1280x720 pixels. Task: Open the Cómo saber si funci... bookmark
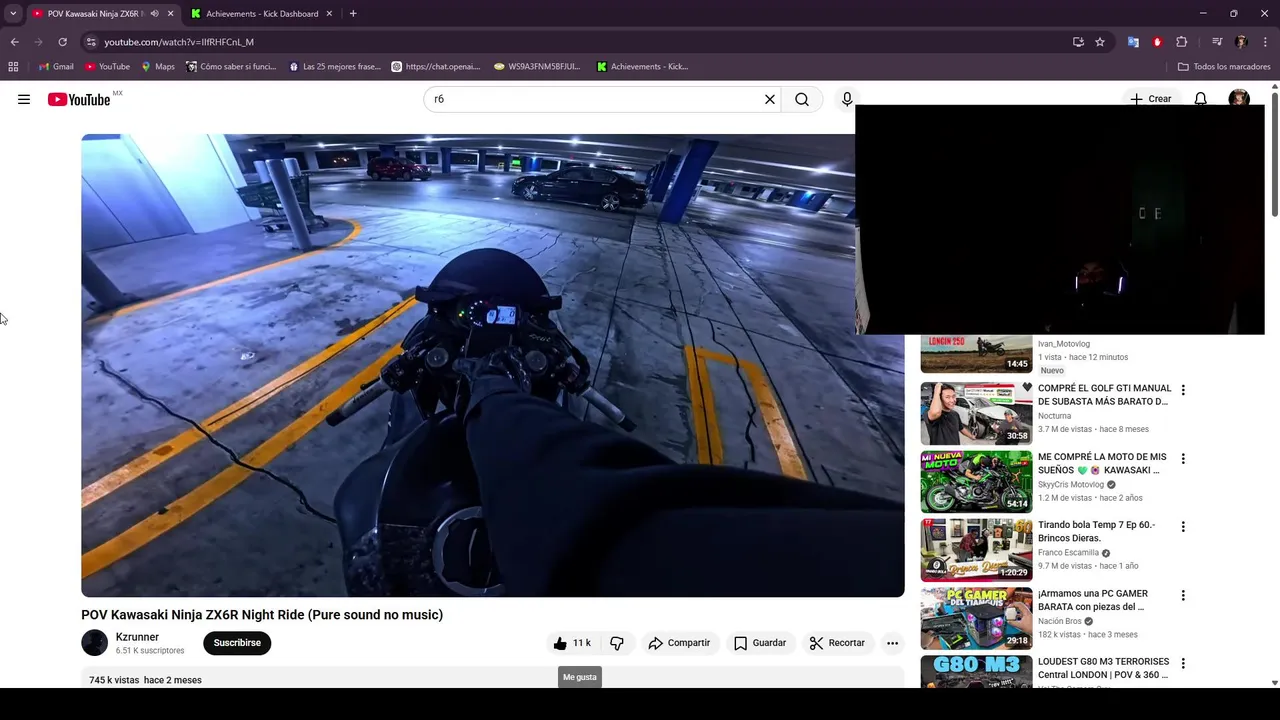click(231, 67)
